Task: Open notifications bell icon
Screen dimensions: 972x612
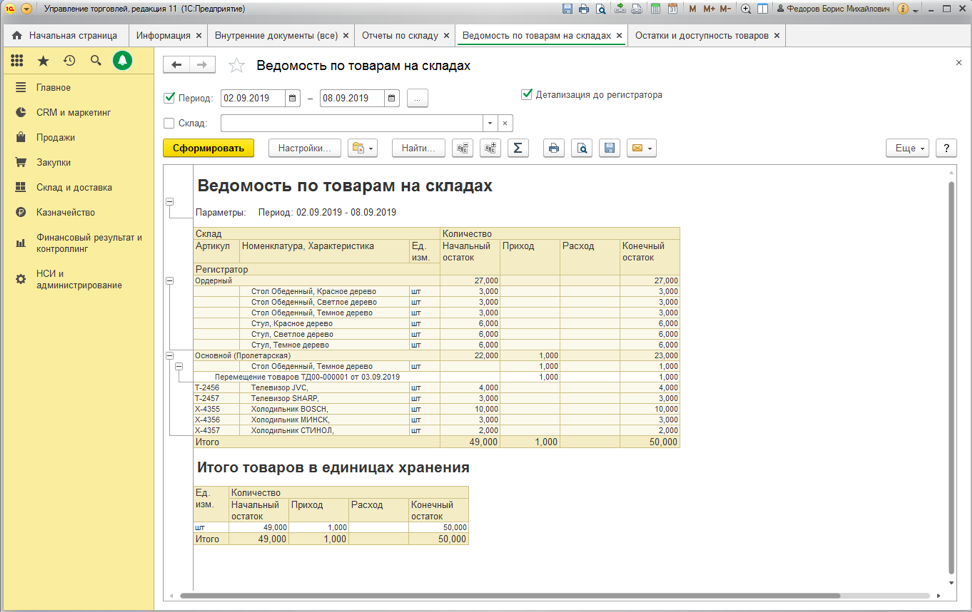Action: (123, 60)
